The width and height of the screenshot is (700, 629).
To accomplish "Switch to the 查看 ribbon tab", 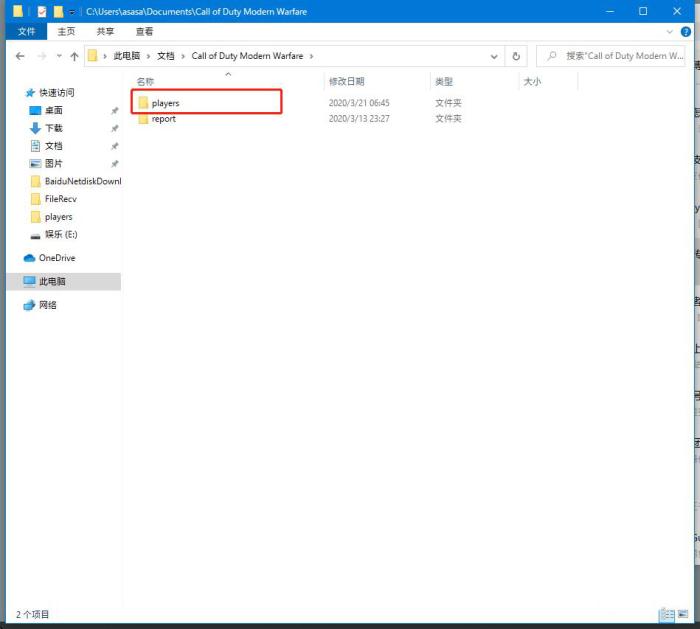I will [x=144, y=31].
